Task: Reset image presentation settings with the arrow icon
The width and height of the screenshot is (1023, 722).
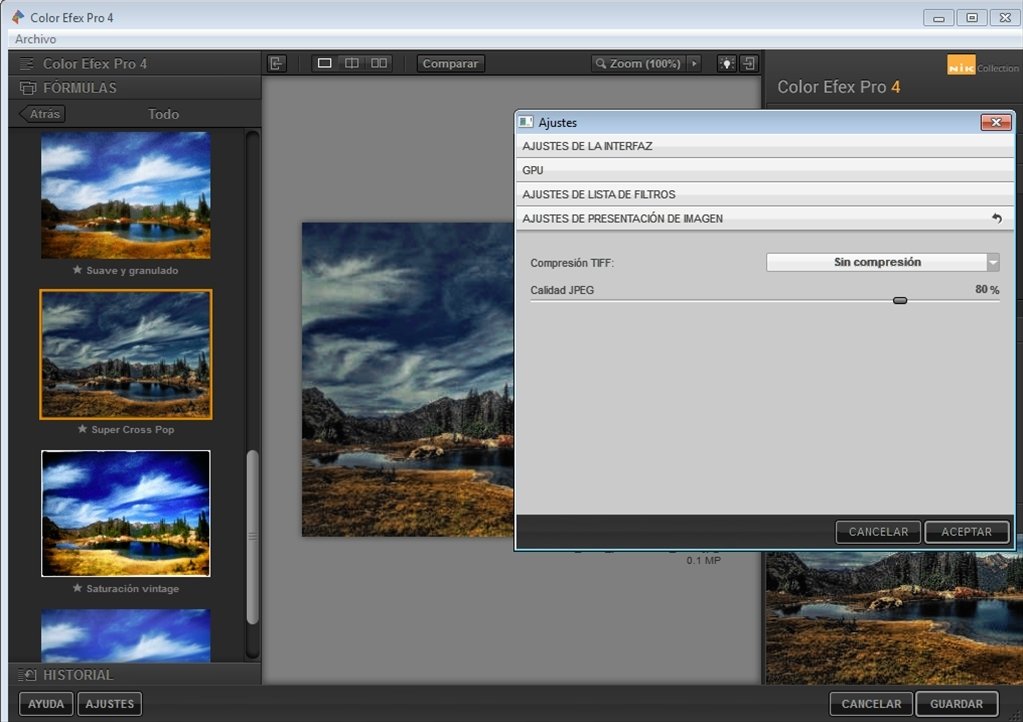Action: pyautogui.click(x=996, y=218)
